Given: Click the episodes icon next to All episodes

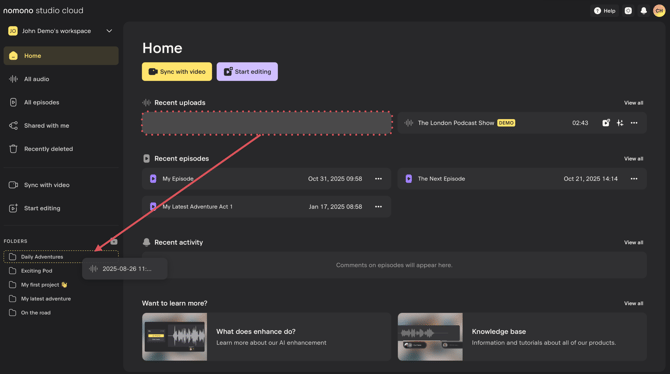Looking at the screenshot, I should (13, 103).
